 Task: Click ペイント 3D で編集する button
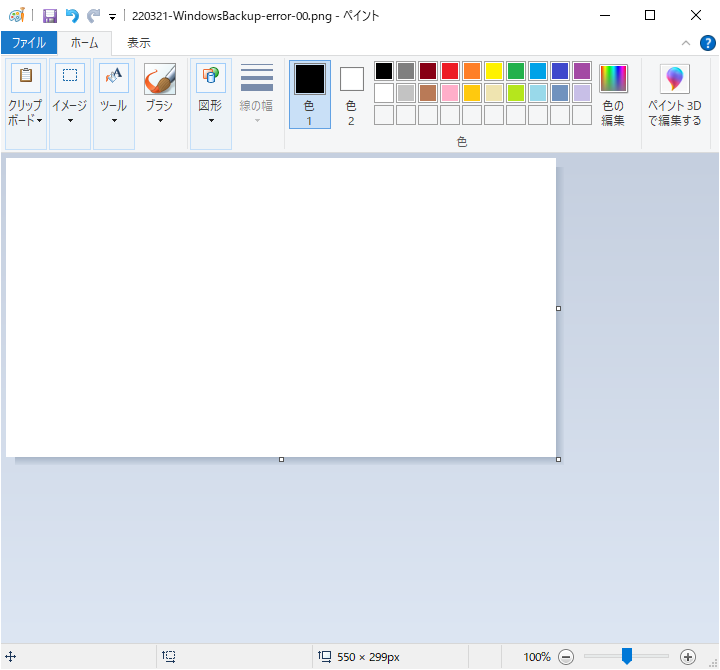point(675,95)
